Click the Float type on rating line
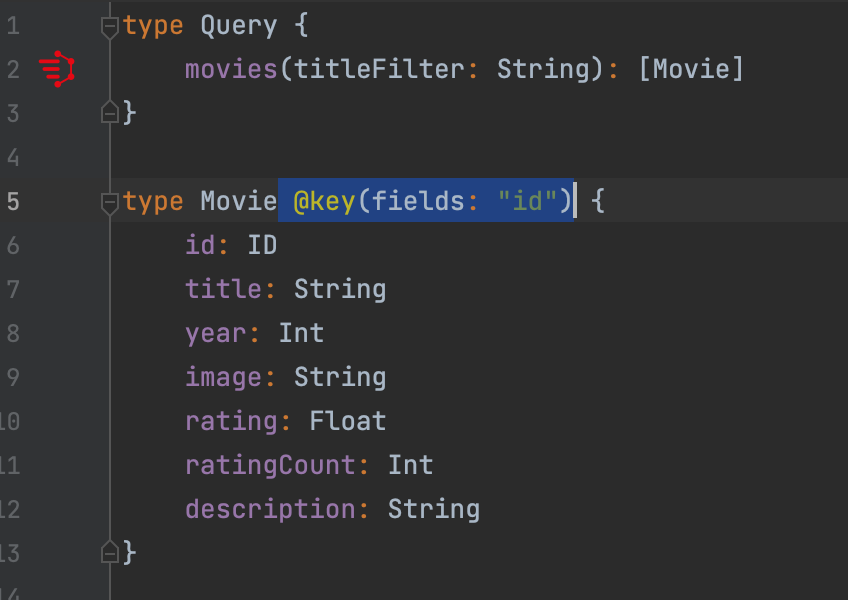The width and height of the screenshot is (848, 600). (x=348, y=421)
